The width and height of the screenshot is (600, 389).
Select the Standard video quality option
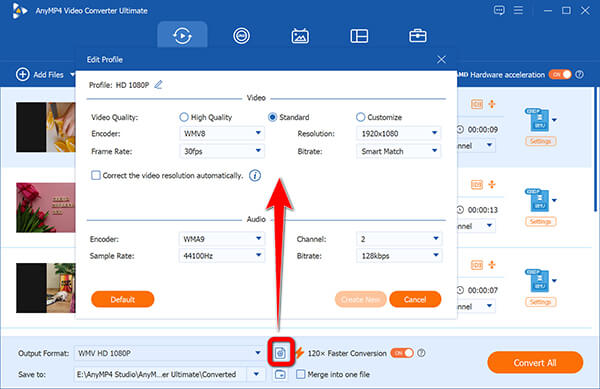[x=272, y=117]
